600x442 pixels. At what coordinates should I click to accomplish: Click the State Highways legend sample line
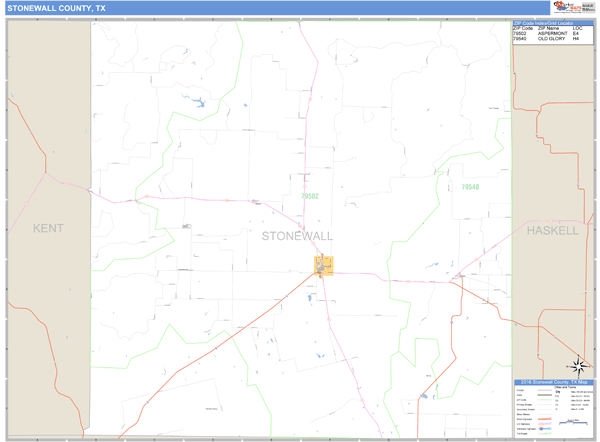coord(545,419)
